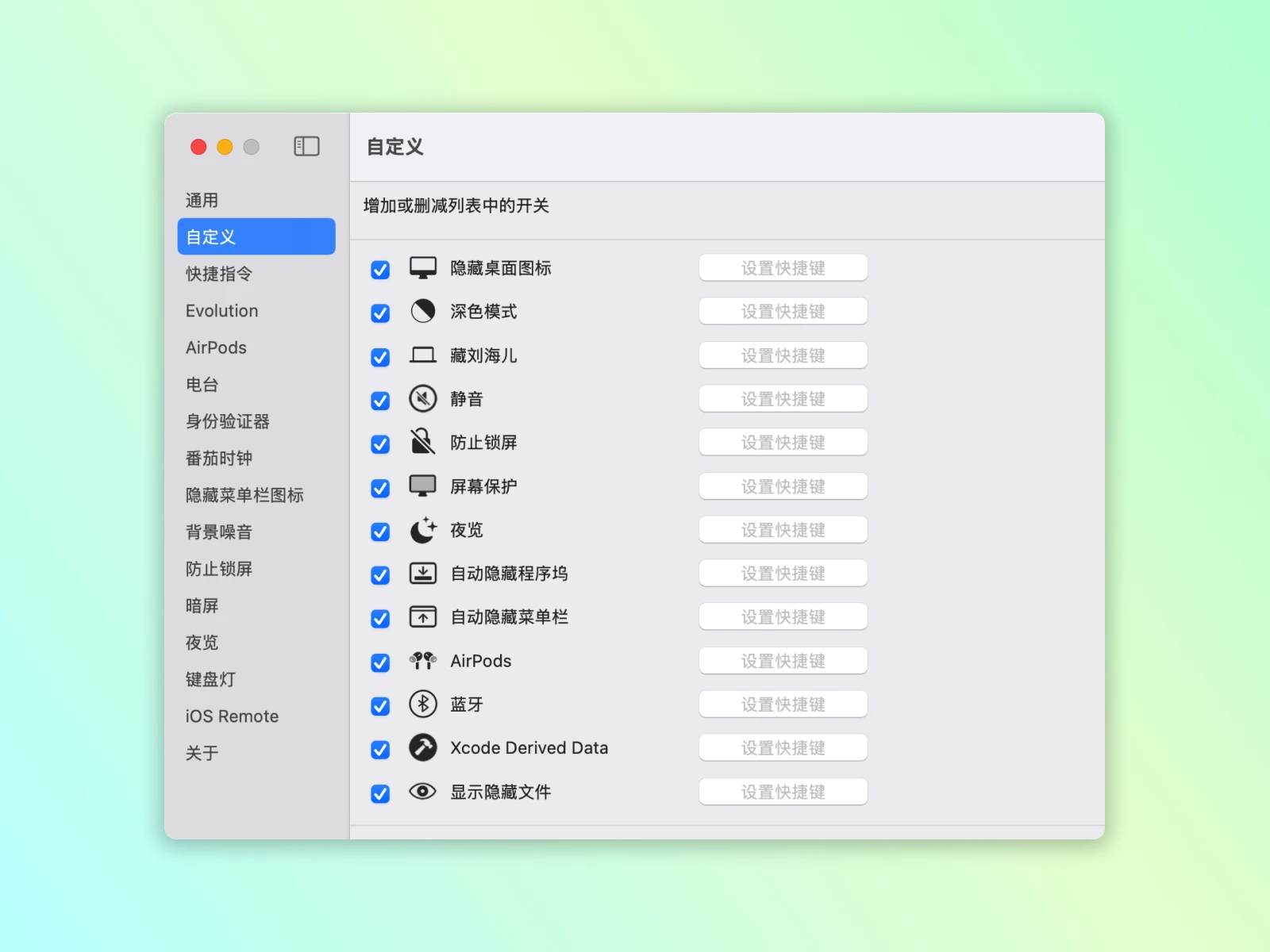The width and height of the screenshot is (1270, 952).
Task: Toggle the 屏幕保护 checkbox
Action: pos(380,488)
